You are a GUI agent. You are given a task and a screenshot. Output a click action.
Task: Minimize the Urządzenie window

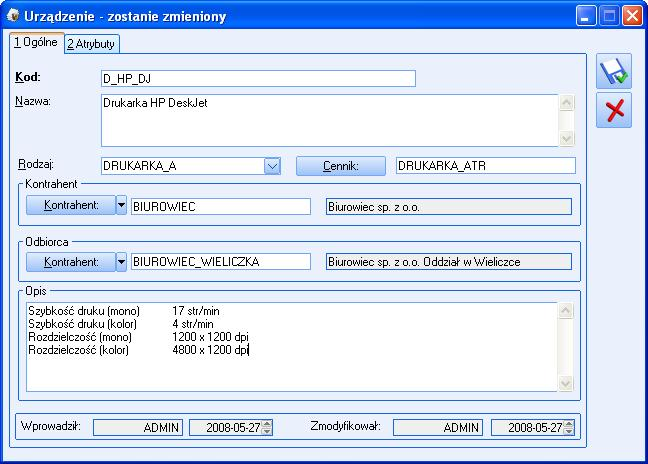tap(586, 16)
